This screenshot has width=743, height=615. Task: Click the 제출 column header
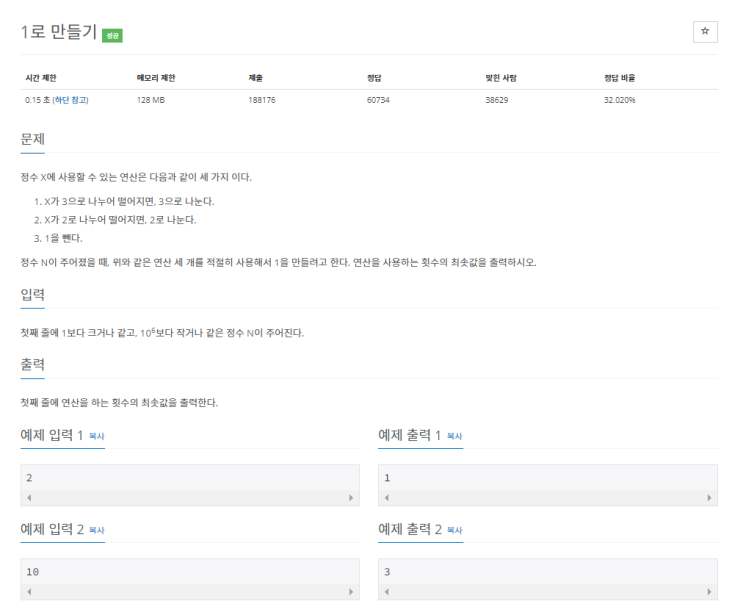(x=255, y=78)
